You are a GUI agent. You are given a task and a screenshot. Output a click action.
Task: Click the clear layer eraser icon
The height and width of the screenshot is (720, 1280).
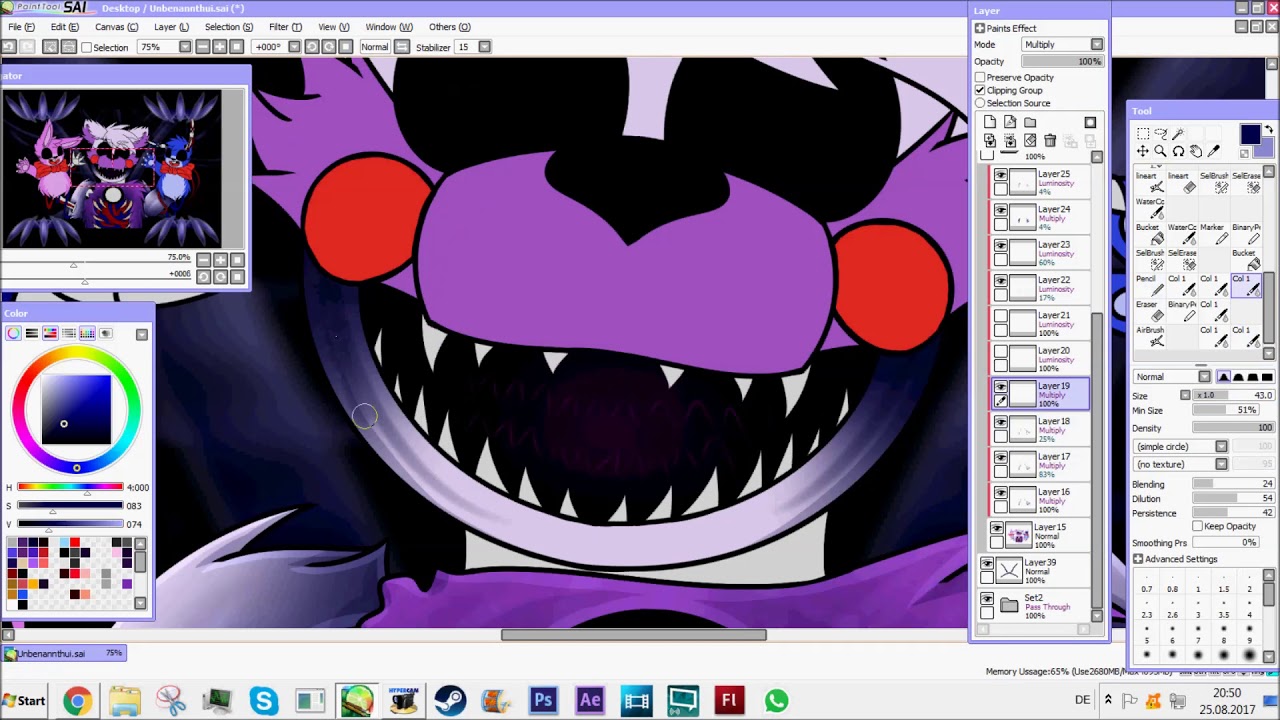click(x=1030, y=141)
